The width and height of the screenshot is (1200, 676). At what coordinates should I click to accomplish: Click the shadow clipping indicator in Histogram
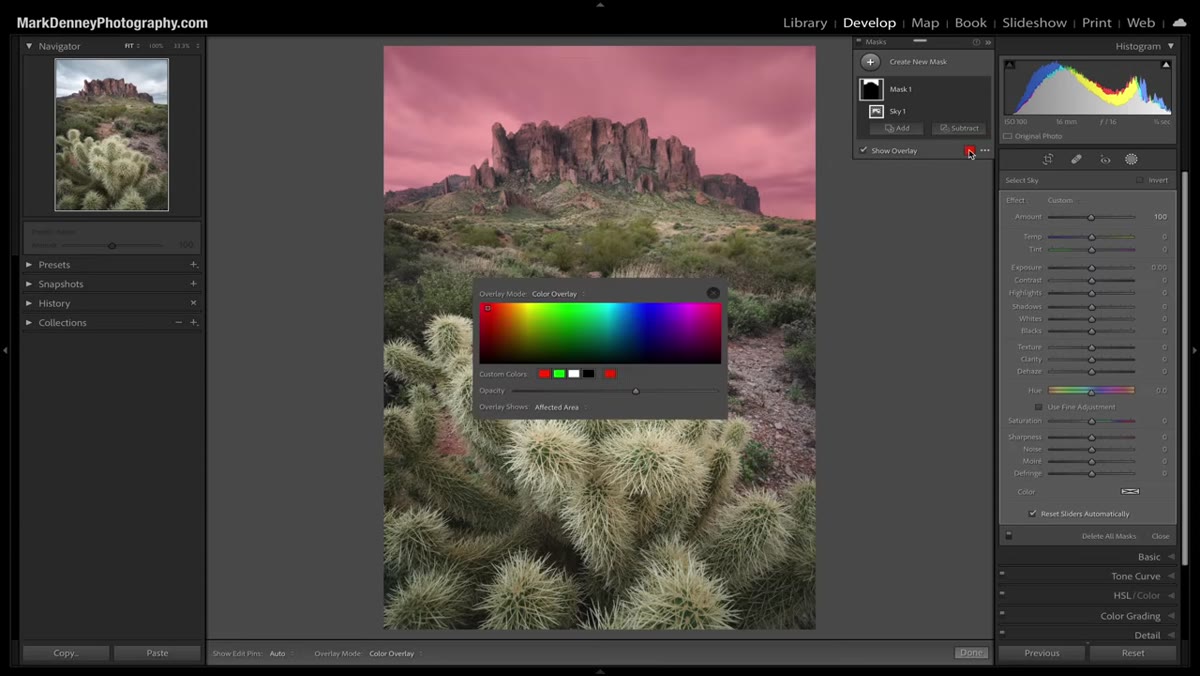(x=1009, y=65)
